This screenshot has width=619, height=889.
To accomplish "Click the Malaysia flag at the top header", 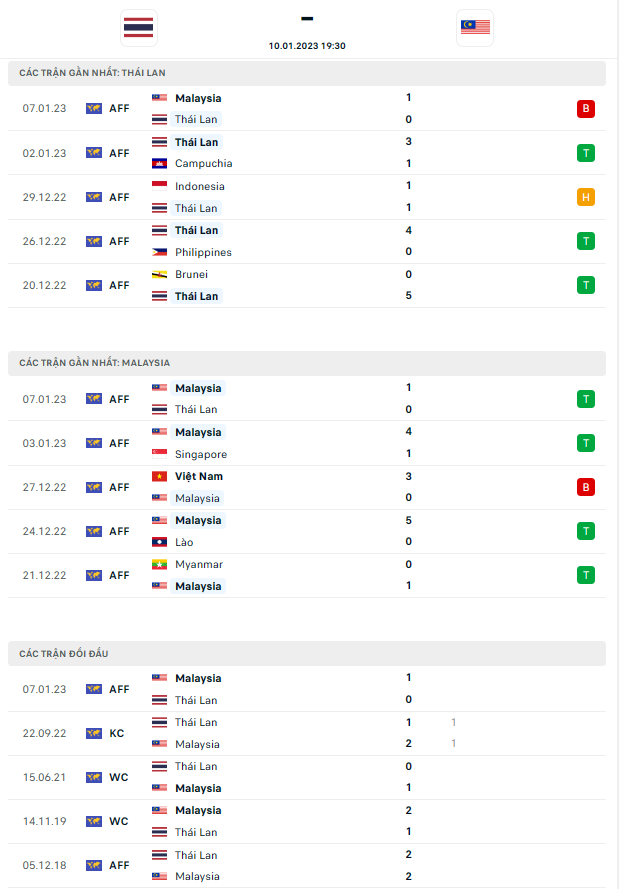I will tap(474, 28).
